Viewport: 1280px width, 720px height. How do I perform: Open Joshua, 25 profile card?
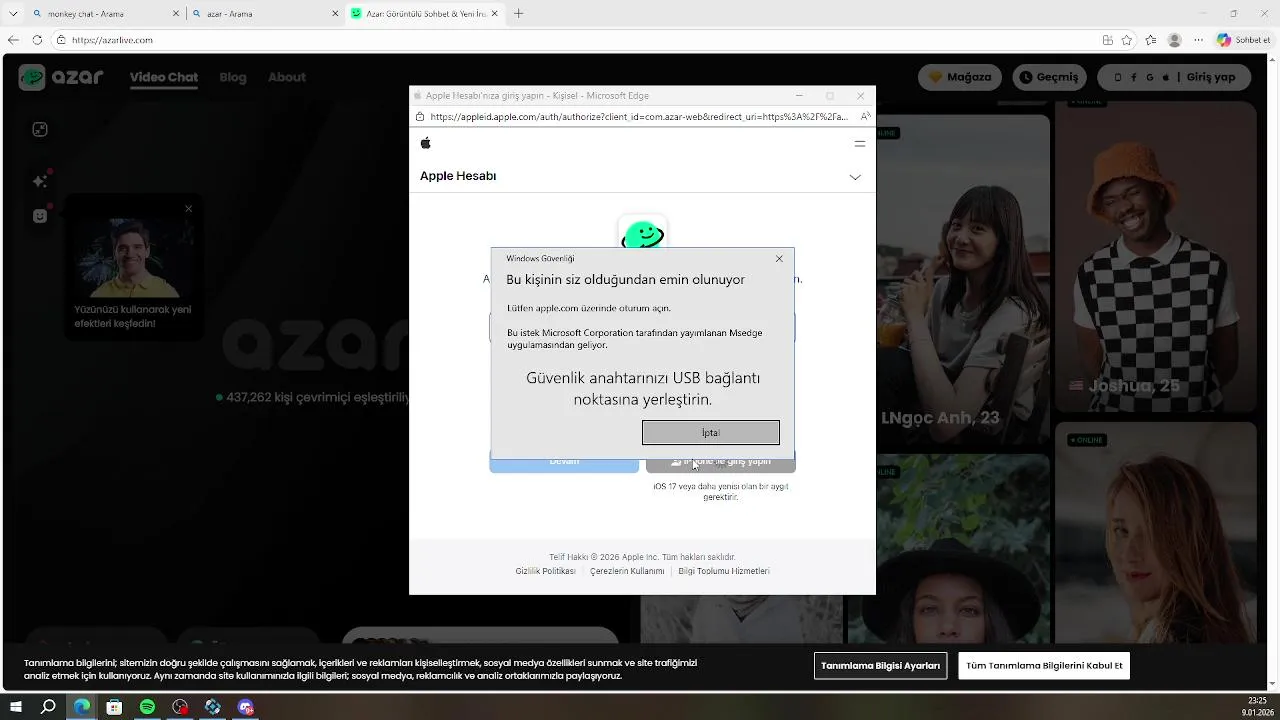1155,256
